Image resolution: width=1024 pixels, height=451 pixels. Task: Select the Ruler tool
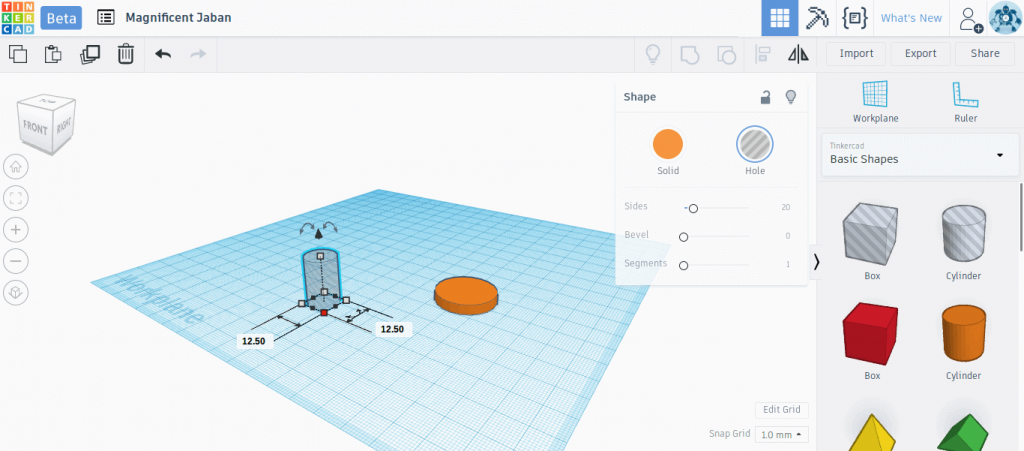[965, 102]
